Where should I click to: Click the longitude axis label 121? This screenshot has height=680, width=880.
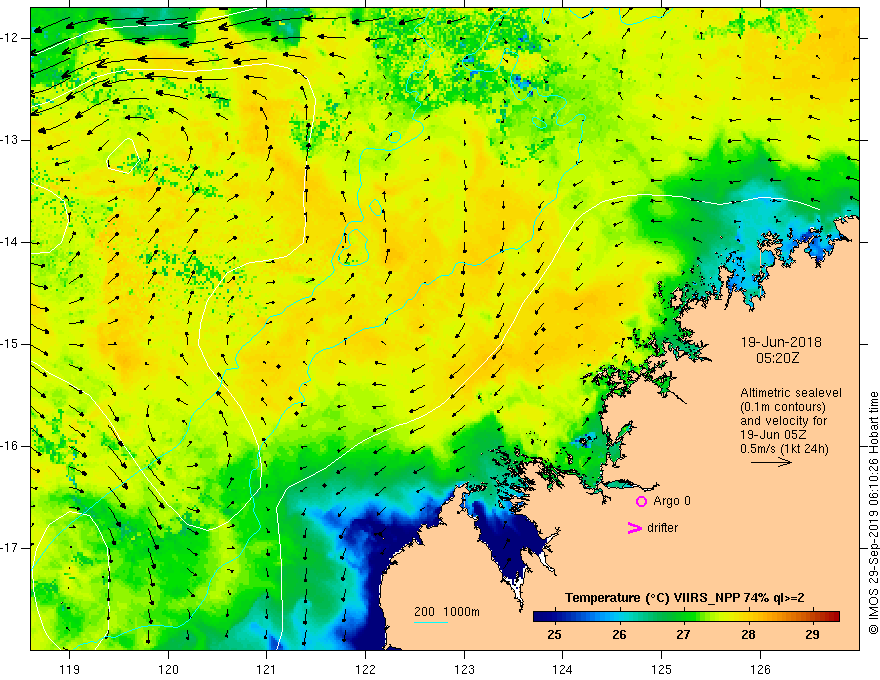(x=267, y=669)
